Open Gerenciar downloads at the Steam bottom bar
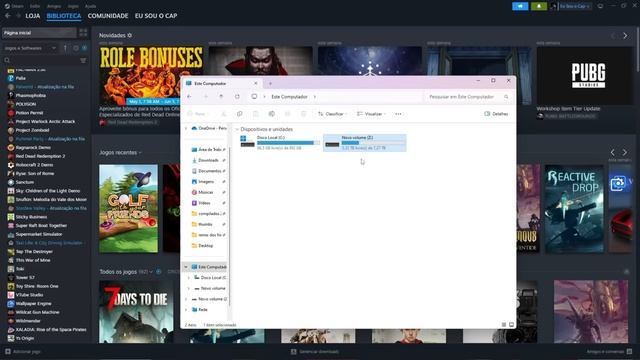The height and width of the screenshot is (360, 640). click(315, 351)
